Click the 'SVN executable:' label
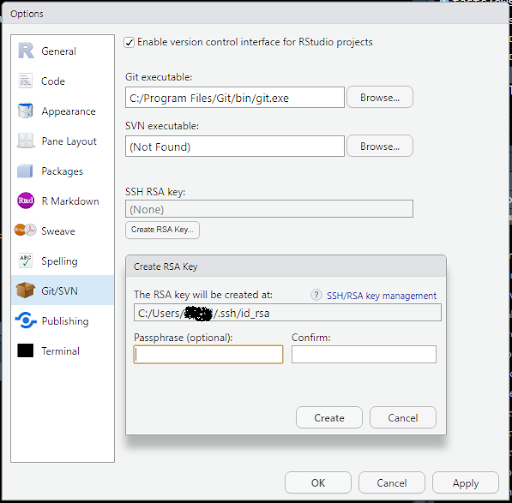The width and height of the screenshot is (512, 503). coord(162,126)
